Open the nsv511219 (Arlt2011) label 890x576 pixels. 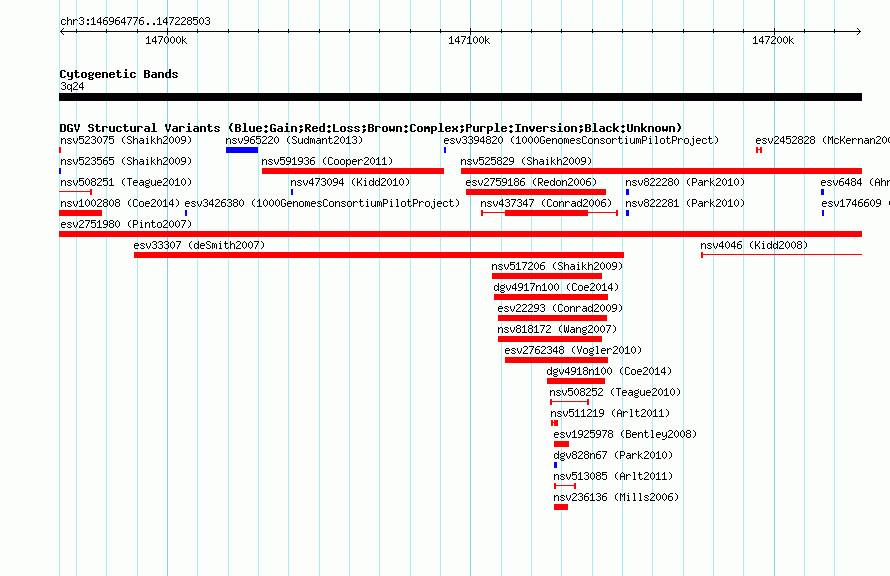click(610, 413)
